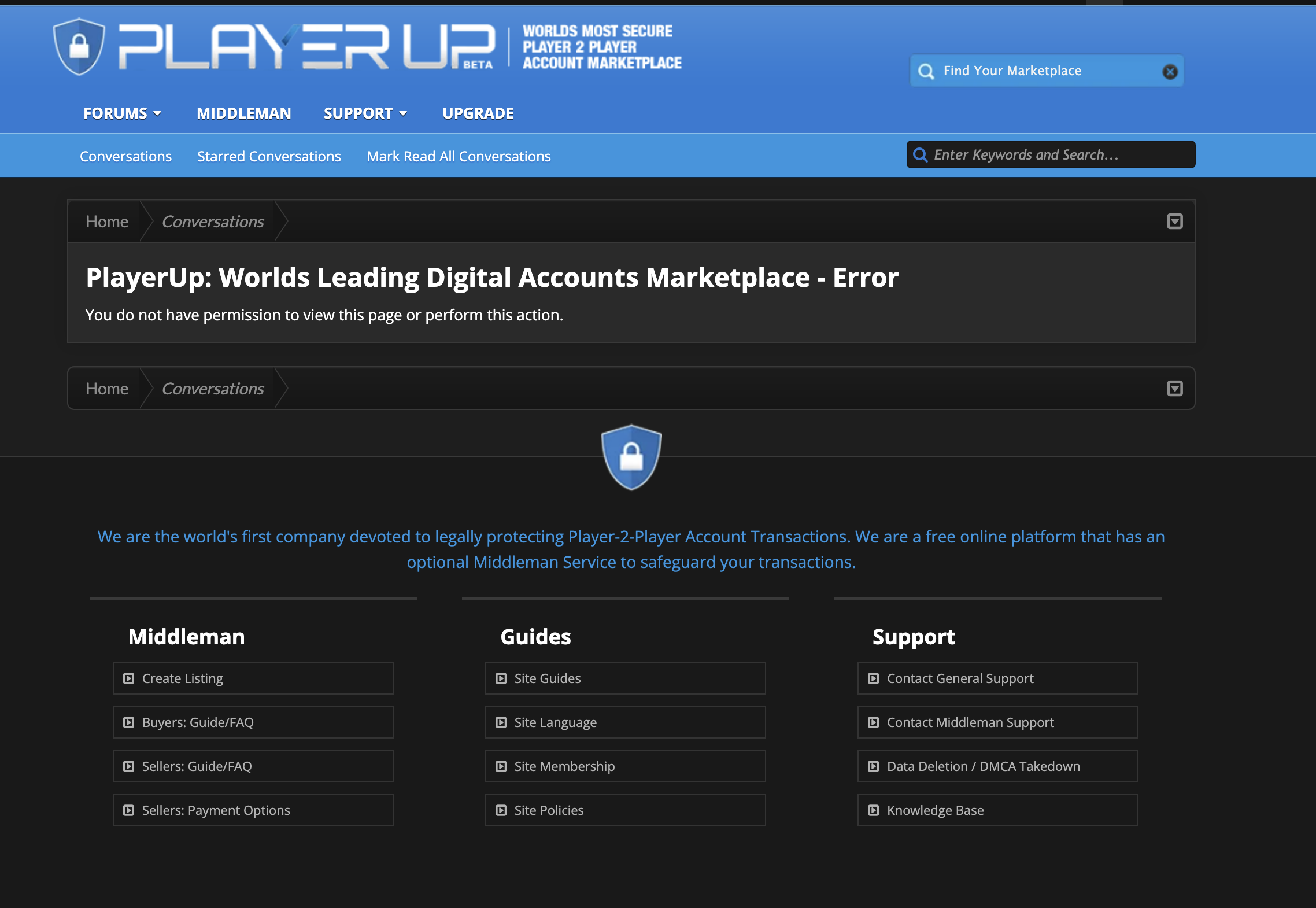
Task: Open Sellers: Guide/FAQ
Action: [253, 766]
